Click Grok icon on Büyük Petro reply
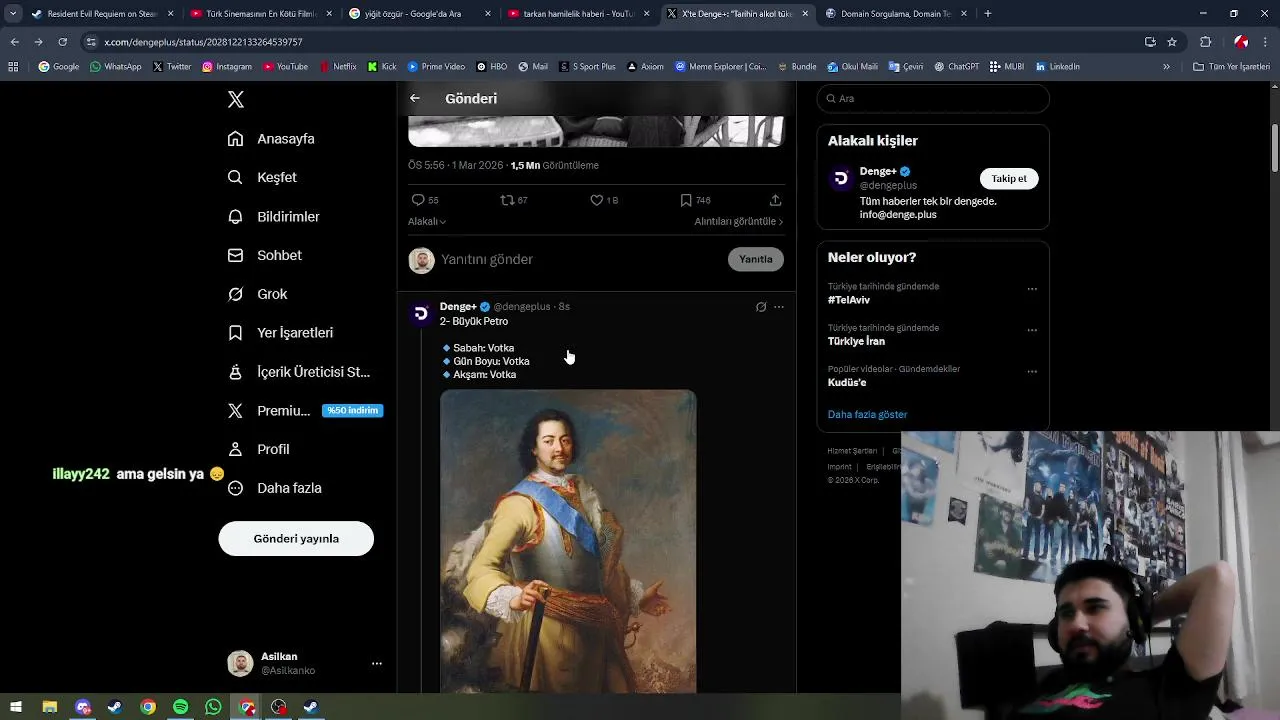Screen dimensions: 1280x720 (x=761, y=307)
